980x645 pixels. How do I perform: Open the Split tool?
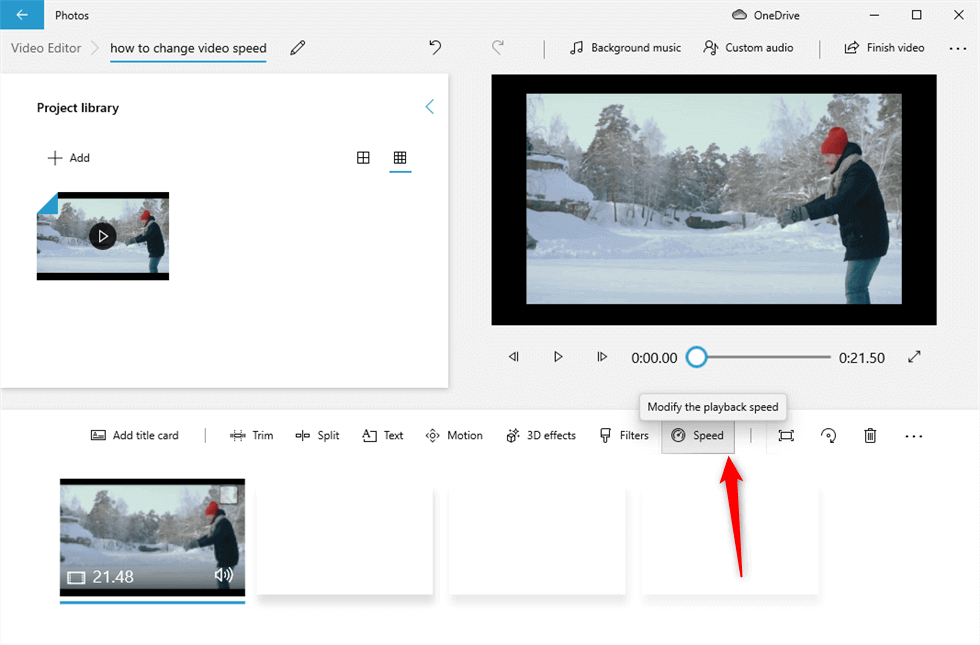[318, 436]
